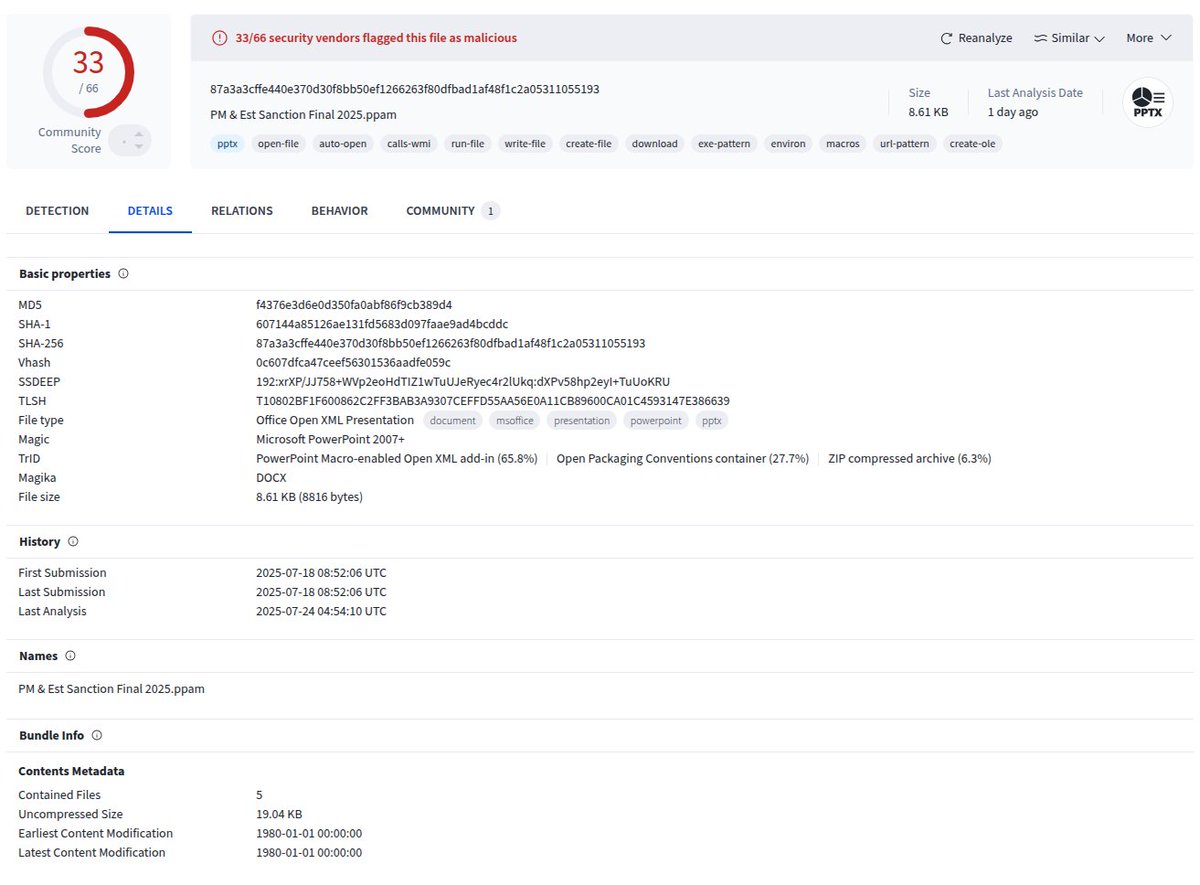Click TrID Open Packaging Conventions container entry
1200x885 pixels.
tap(683, 459)
